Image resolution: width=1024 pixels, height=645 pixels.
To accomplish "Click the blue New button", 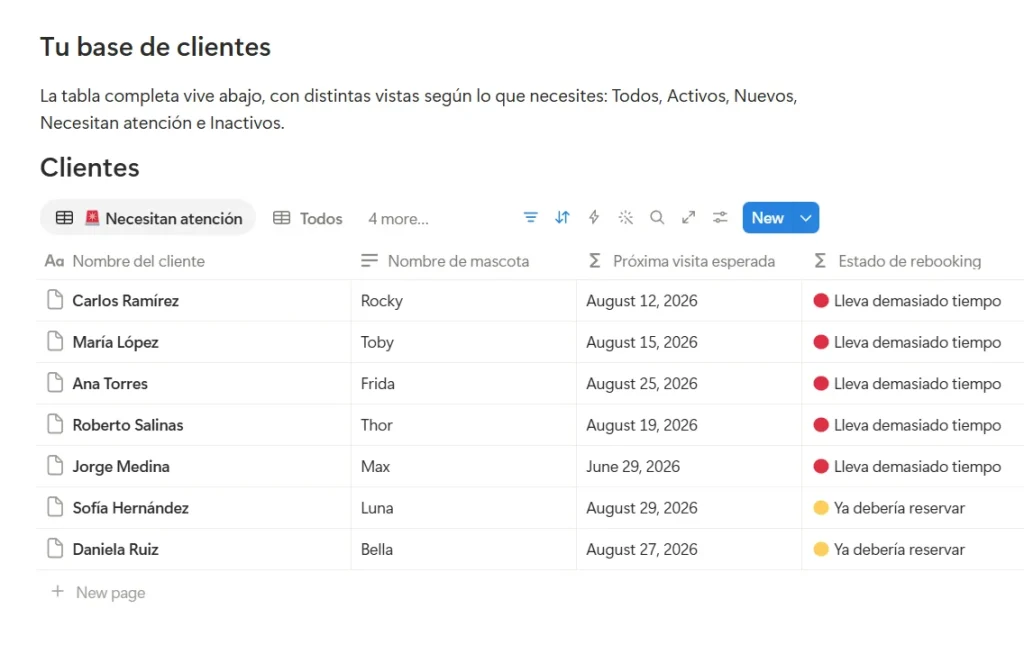I will [767, 218].
